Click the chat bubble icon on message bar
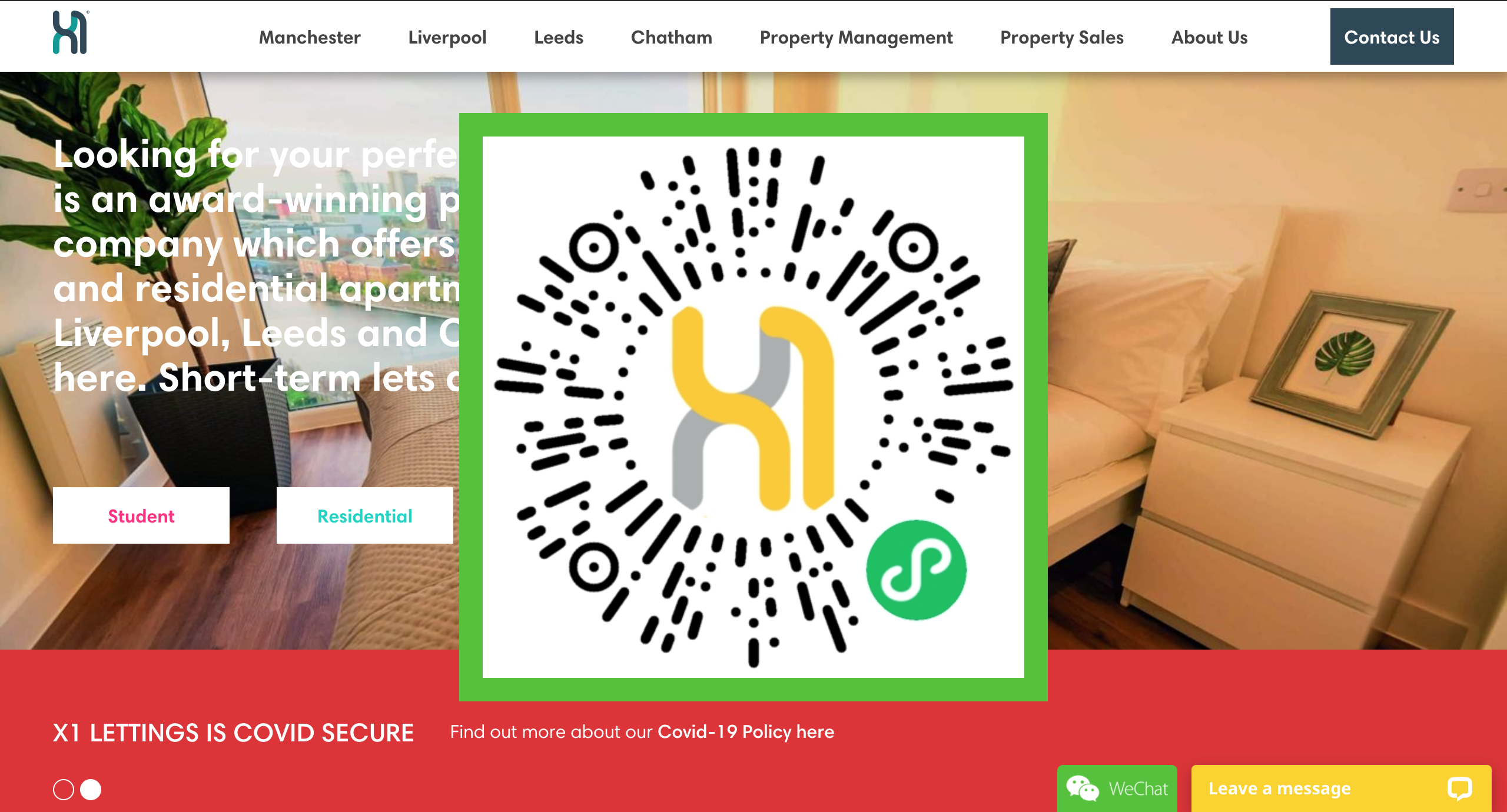The height and width of the screenshot is (812, 1507). click(x=1459, y=788)
